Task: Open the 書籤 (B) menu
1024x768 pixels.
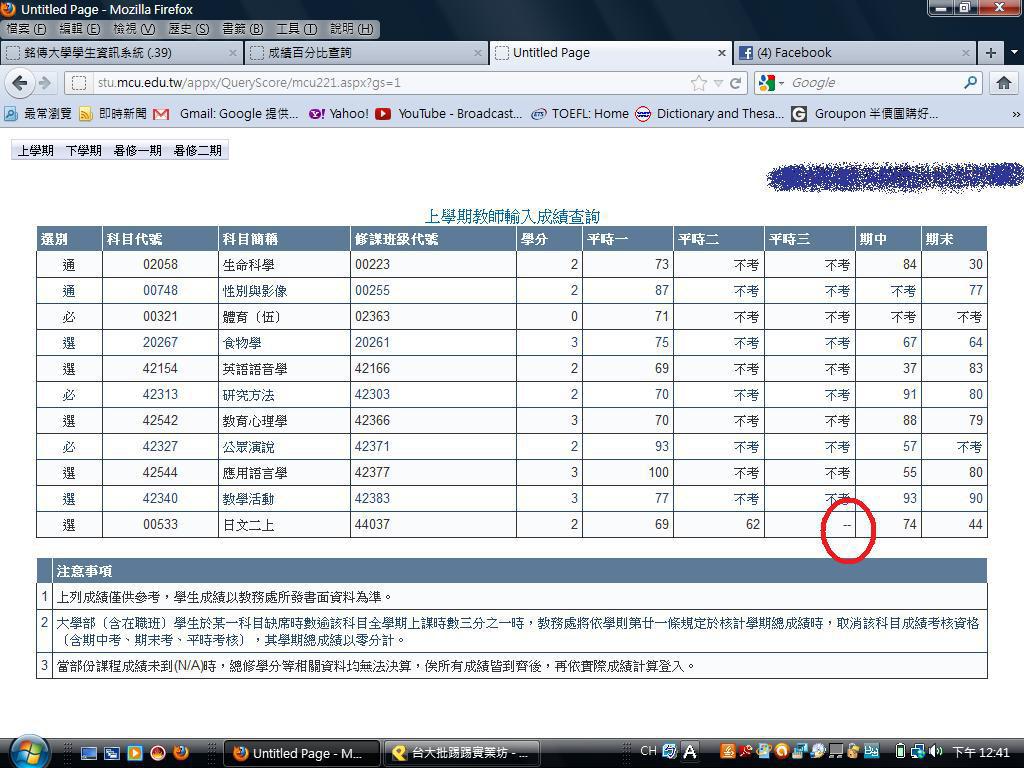Action: [241, 29]
